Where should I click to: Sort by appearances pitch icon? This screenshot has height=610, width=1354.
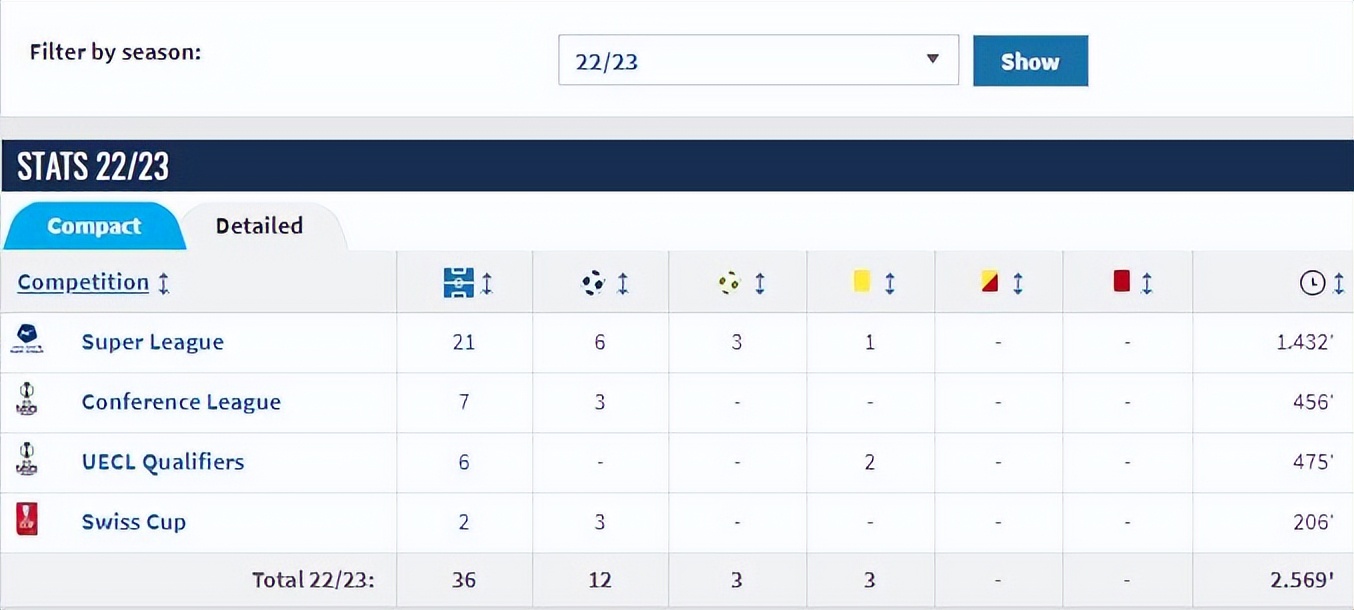[x=458, y=283]
